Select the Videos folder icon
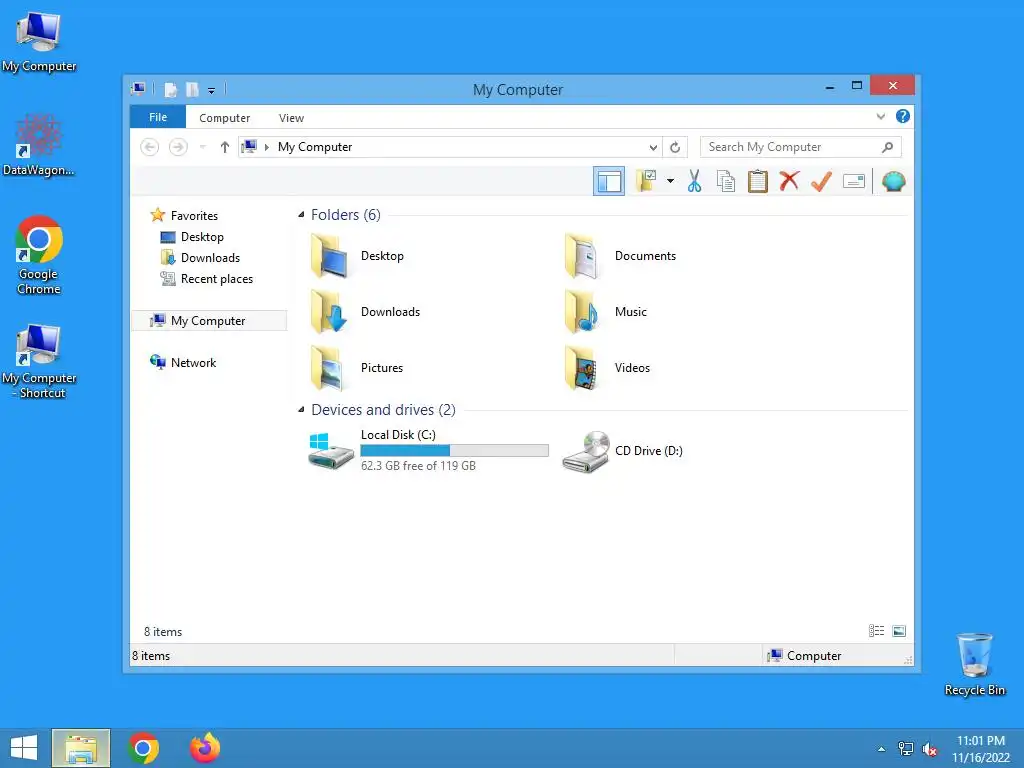The image size is (1024, 768). click(583, 368)
